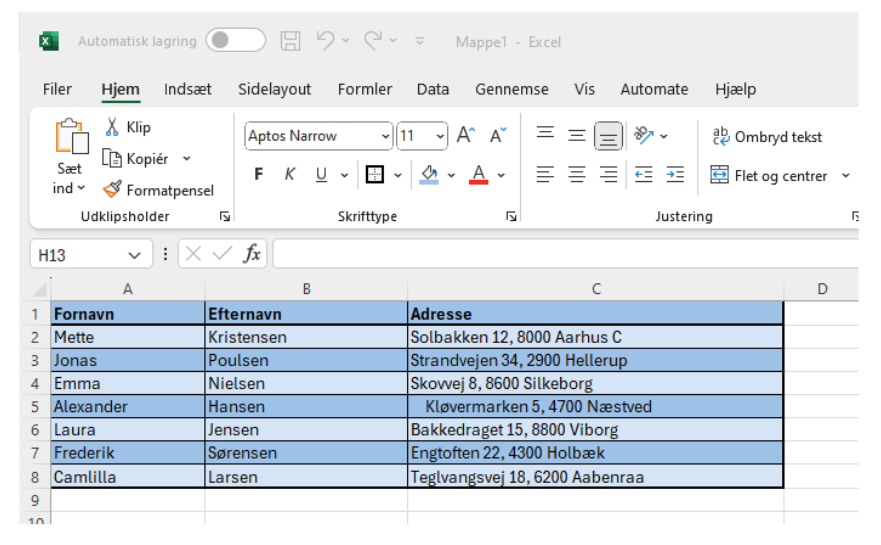Expand Flet og centrer options arrow
This screenshot has width=881, height=545.
pos(846,176)
